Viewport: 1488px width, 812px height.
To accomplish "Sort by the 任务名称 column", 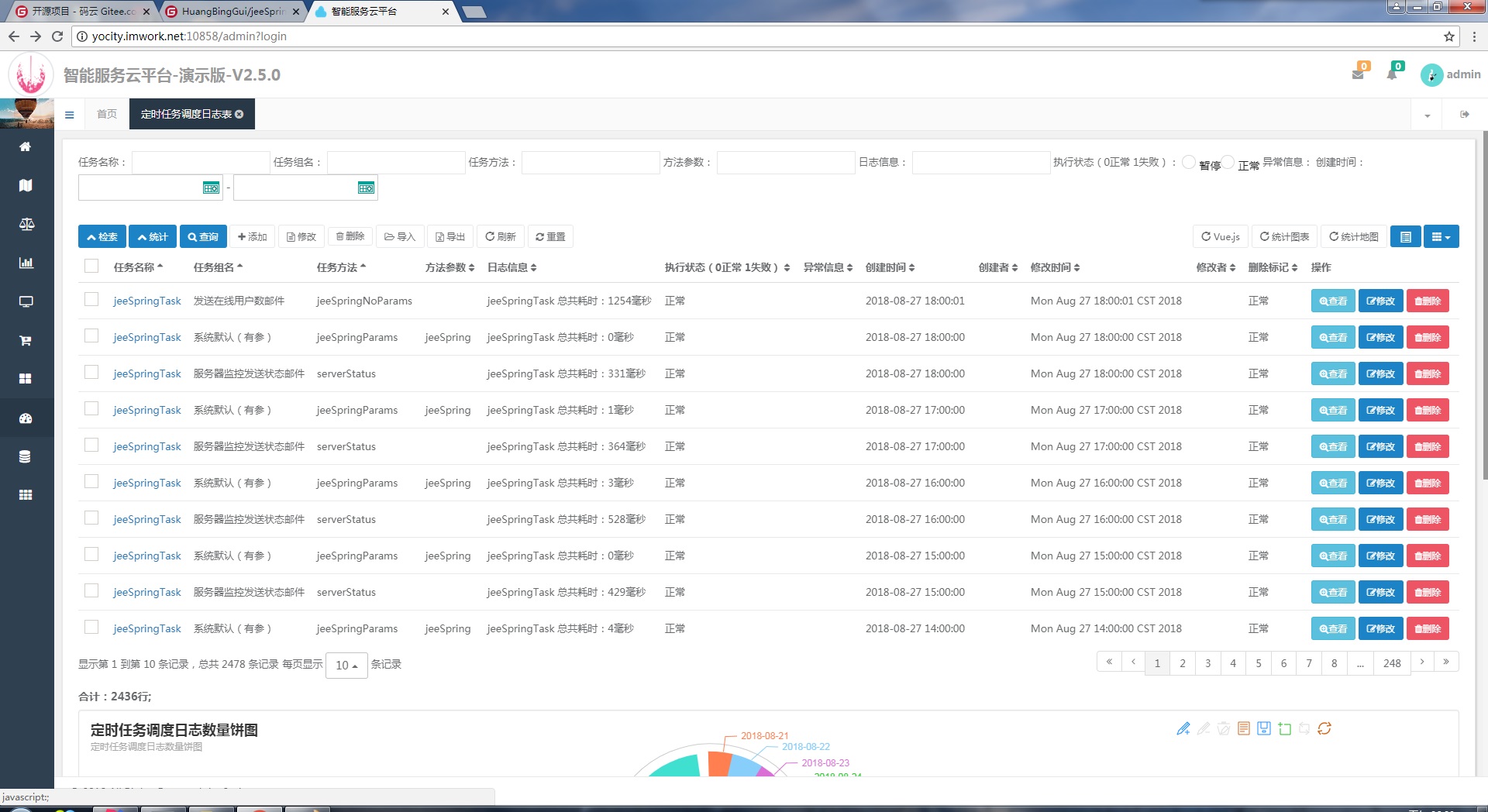I will coord(138,267).
